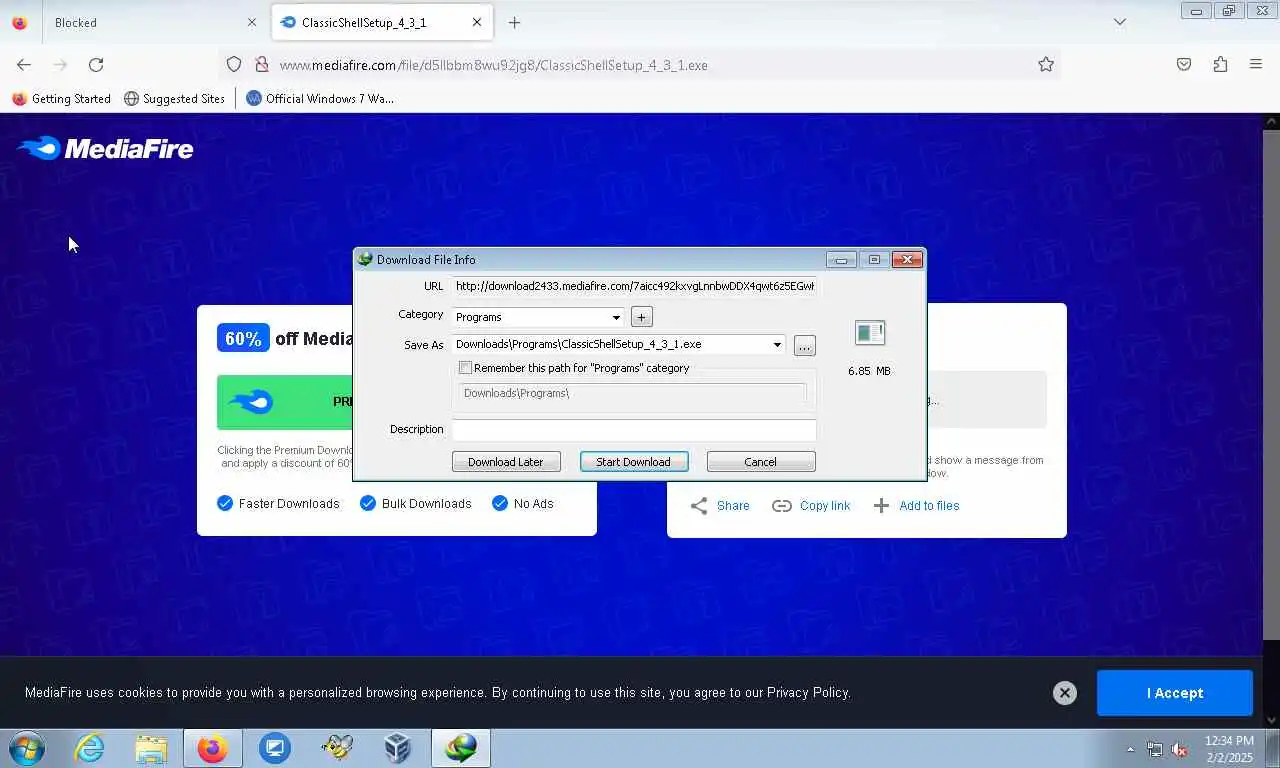Click the 6.85 MB file size text
The image size is (1280, 768).
869,371
